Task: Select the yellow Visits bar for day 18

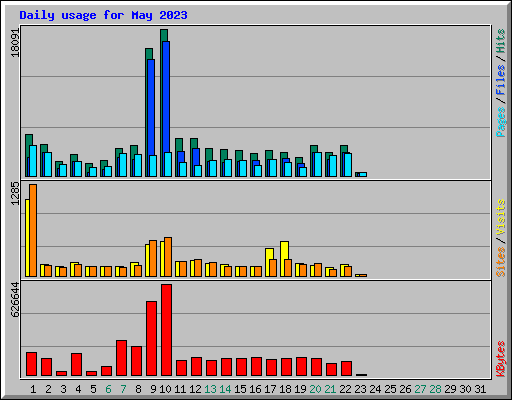Action: [284, 250]
